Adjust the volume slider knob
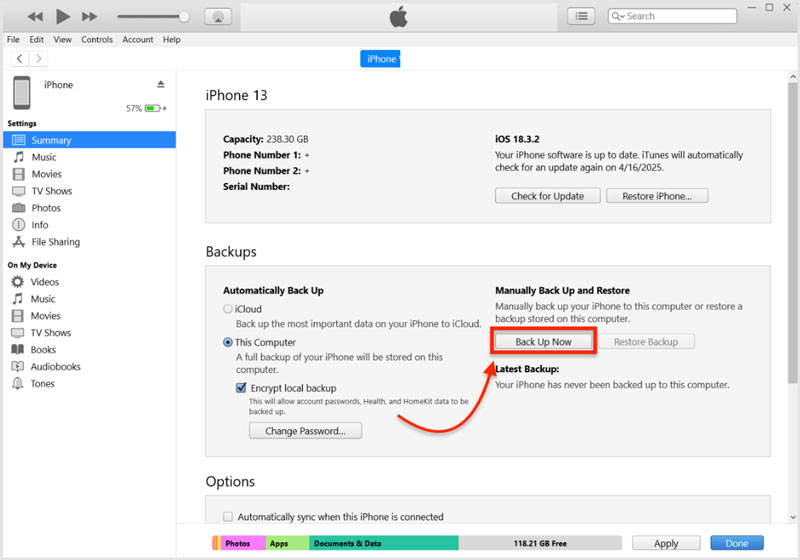The width and height of the screenshot is (800, 560). pyautogui.click(x=184, y=17)
